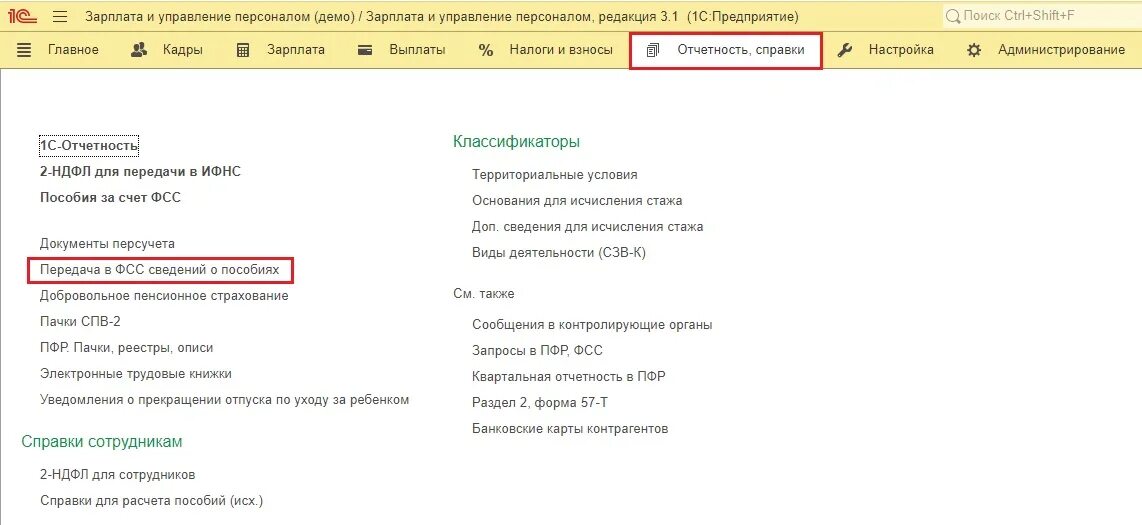This screenshot has width=1142, height=525.
Task: Click the Главное list icon
Action: [x=24, y=50]
